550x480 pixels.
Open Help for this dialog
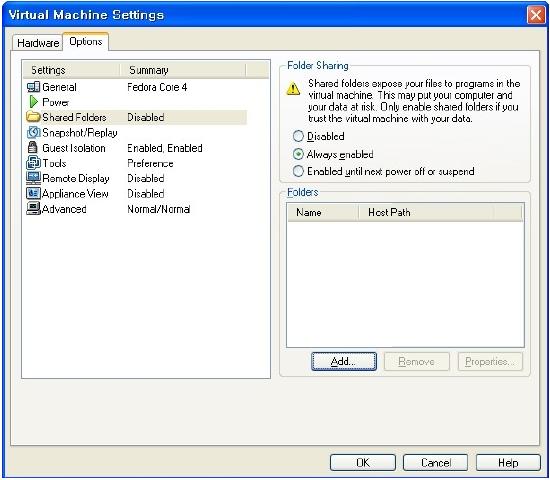[508, 462]
